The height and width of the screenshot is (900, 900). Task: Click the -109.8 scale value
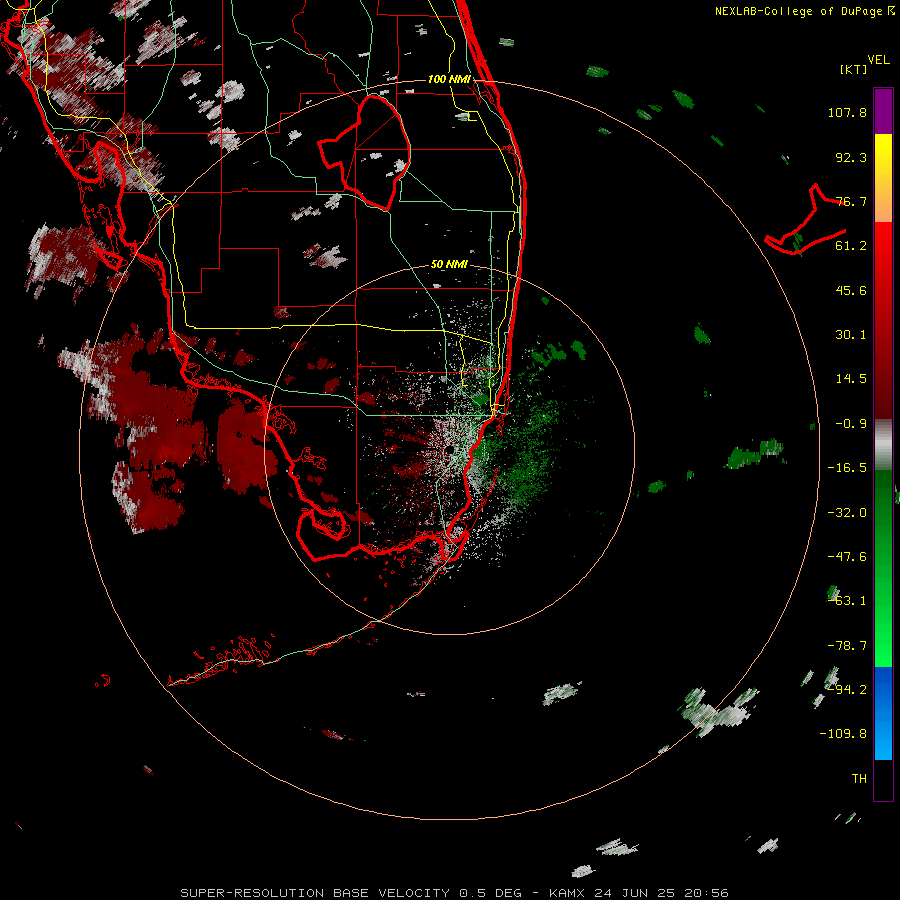point(843,734)
